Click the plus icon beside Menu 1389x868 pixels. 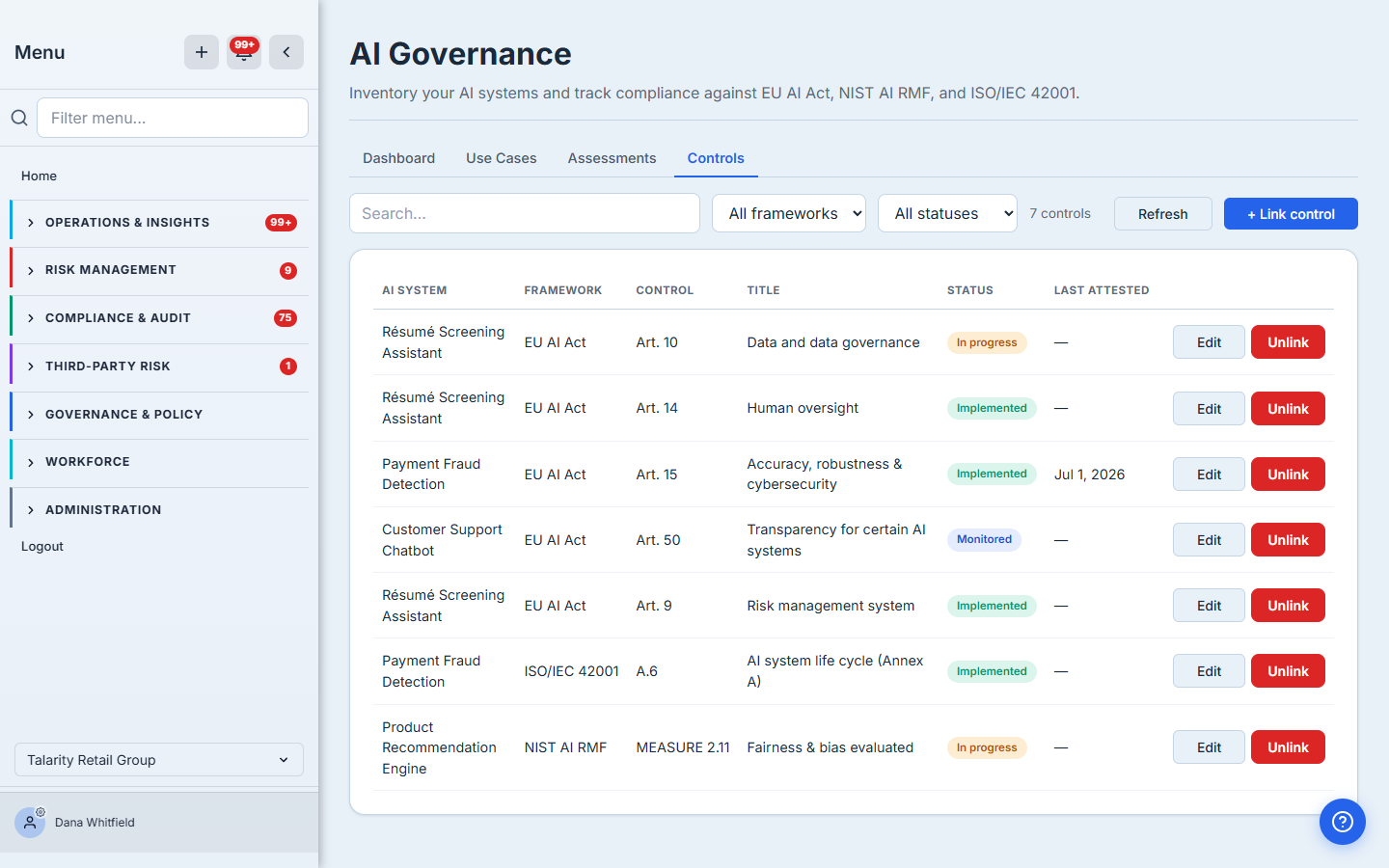(x=202, y=52)
